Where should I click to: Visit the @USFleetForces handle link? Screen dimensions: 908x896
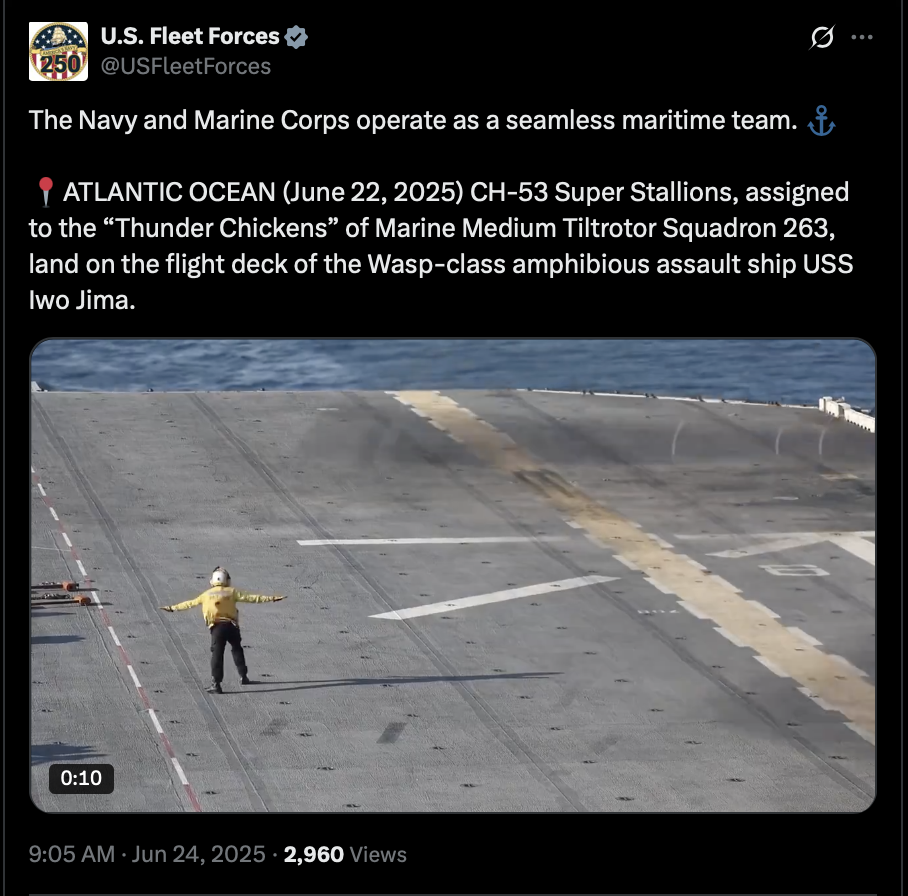[x=186, y=66]
